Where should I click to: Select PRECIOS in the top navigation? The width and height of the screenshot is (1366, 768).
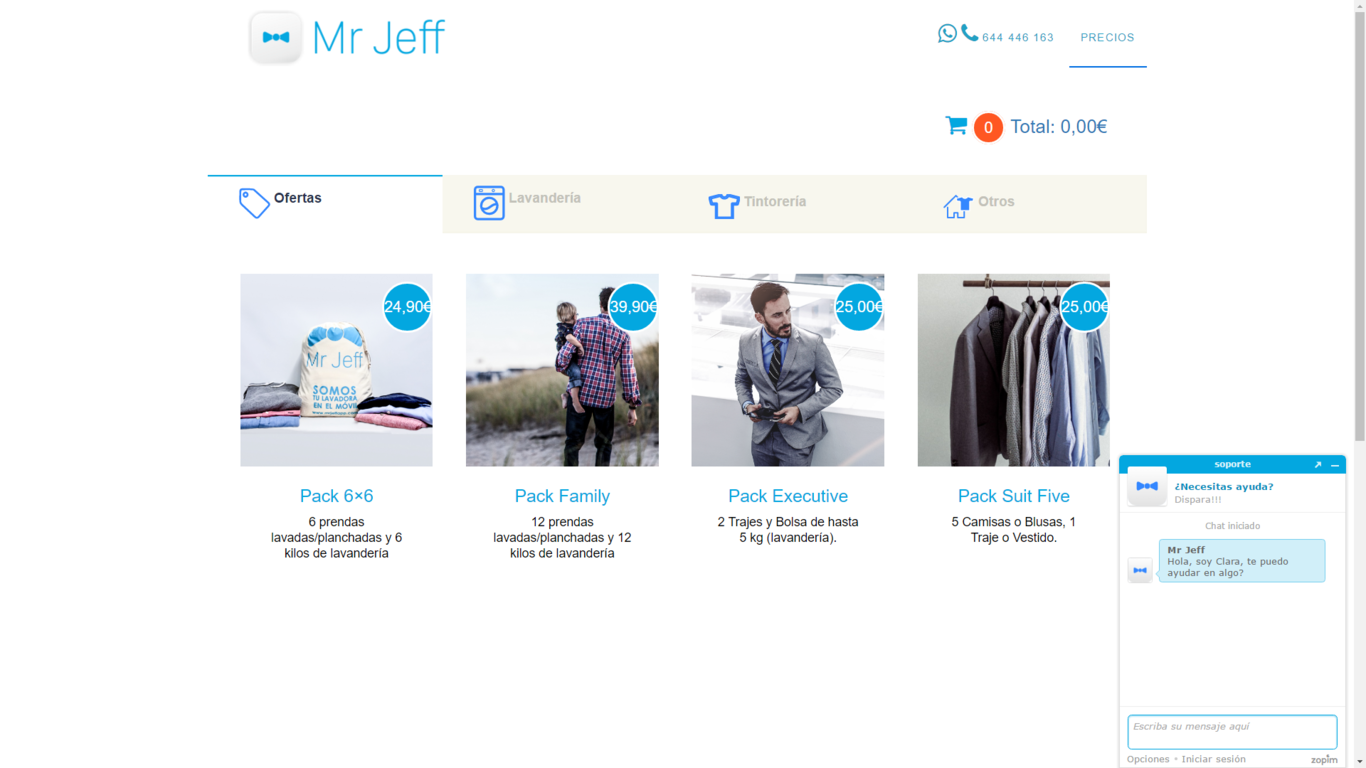click(x=1107, y=37)
